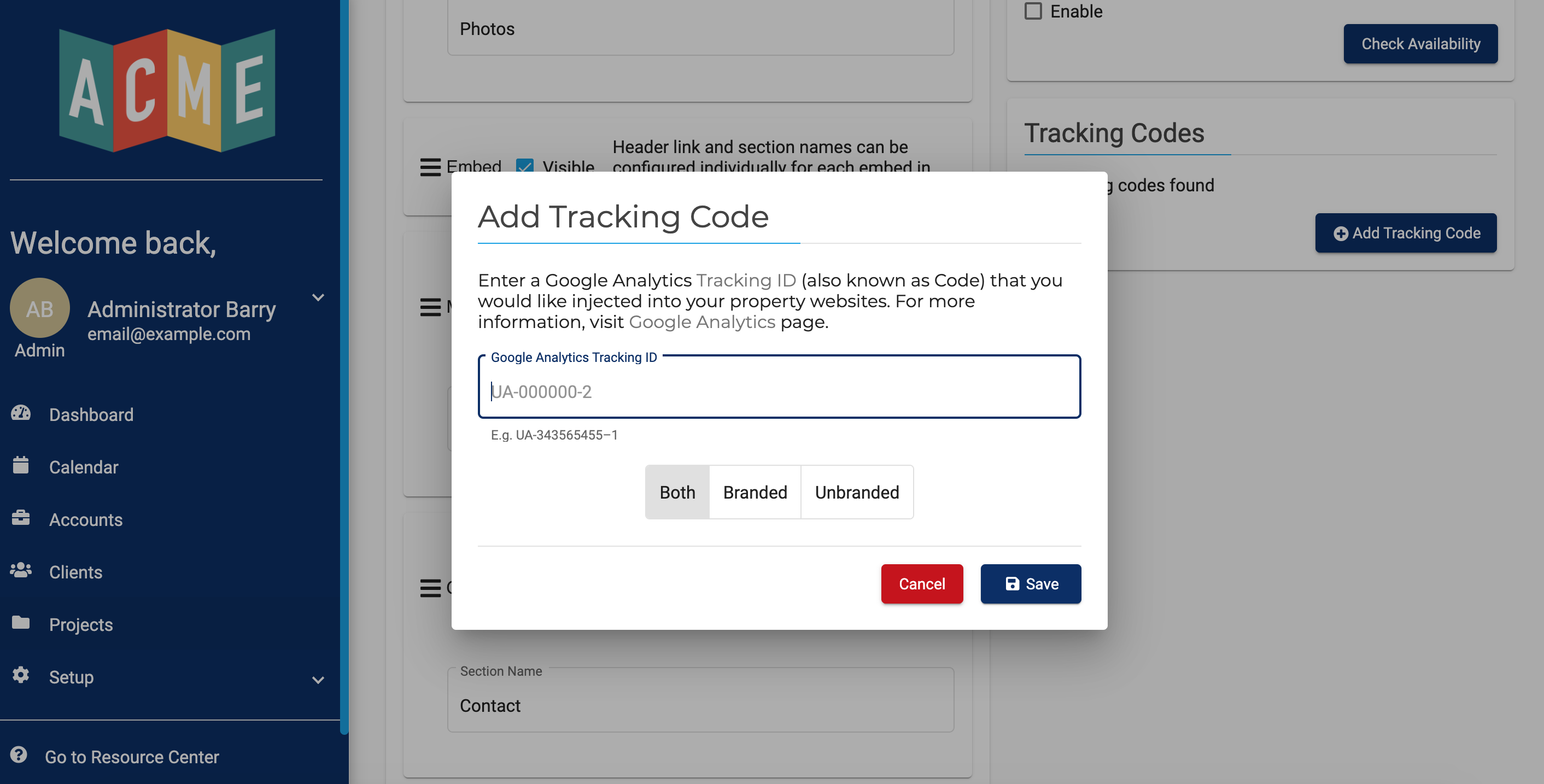
Task: Click the Cancel button in dialog
Action: (921, 584)
